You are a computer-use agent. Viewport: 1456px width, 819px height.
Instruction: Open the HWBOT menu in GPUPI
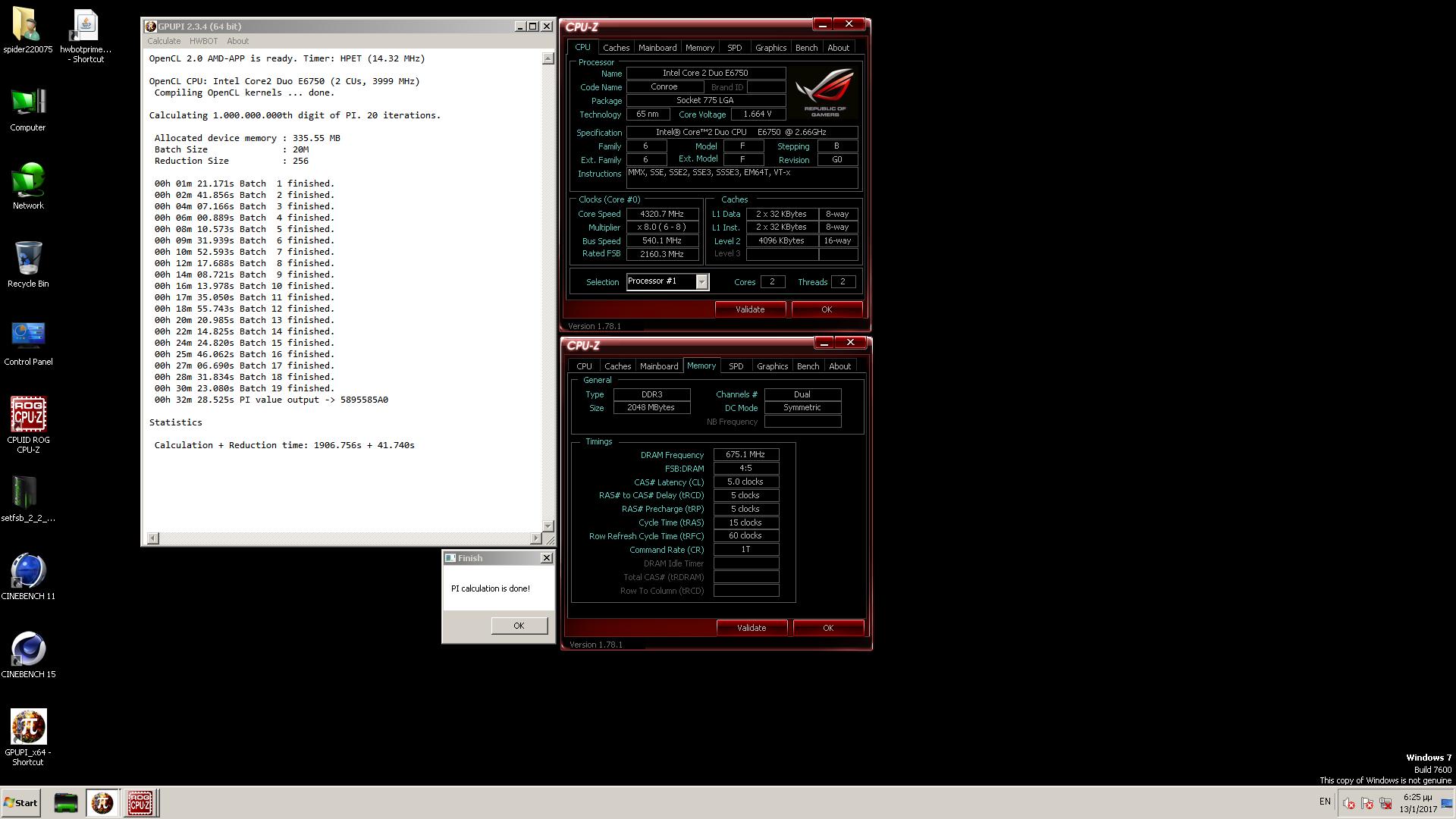(x=203, y=41)
